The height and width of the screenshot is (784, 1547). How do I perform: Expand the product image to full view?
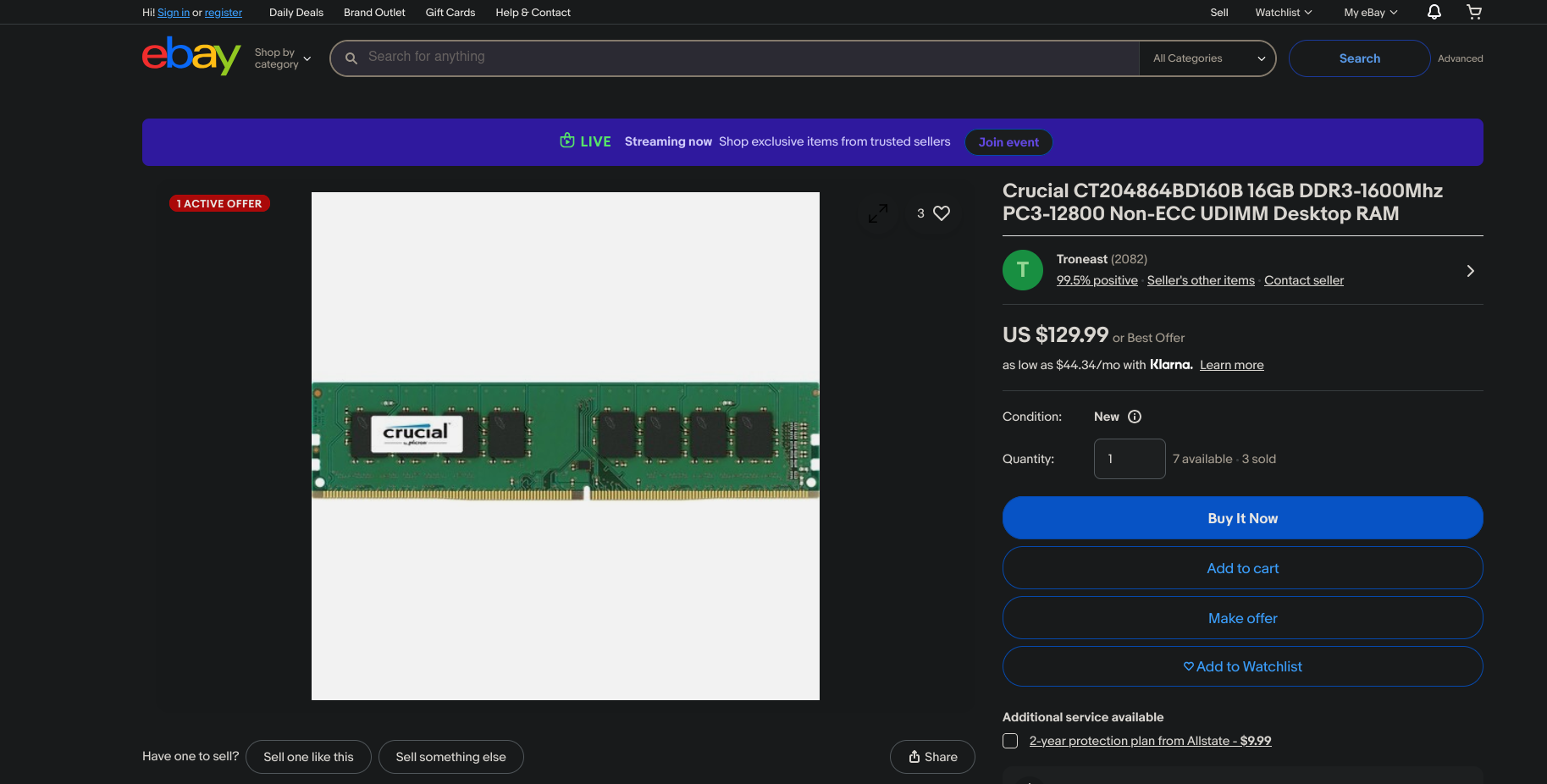pos(878,213)
